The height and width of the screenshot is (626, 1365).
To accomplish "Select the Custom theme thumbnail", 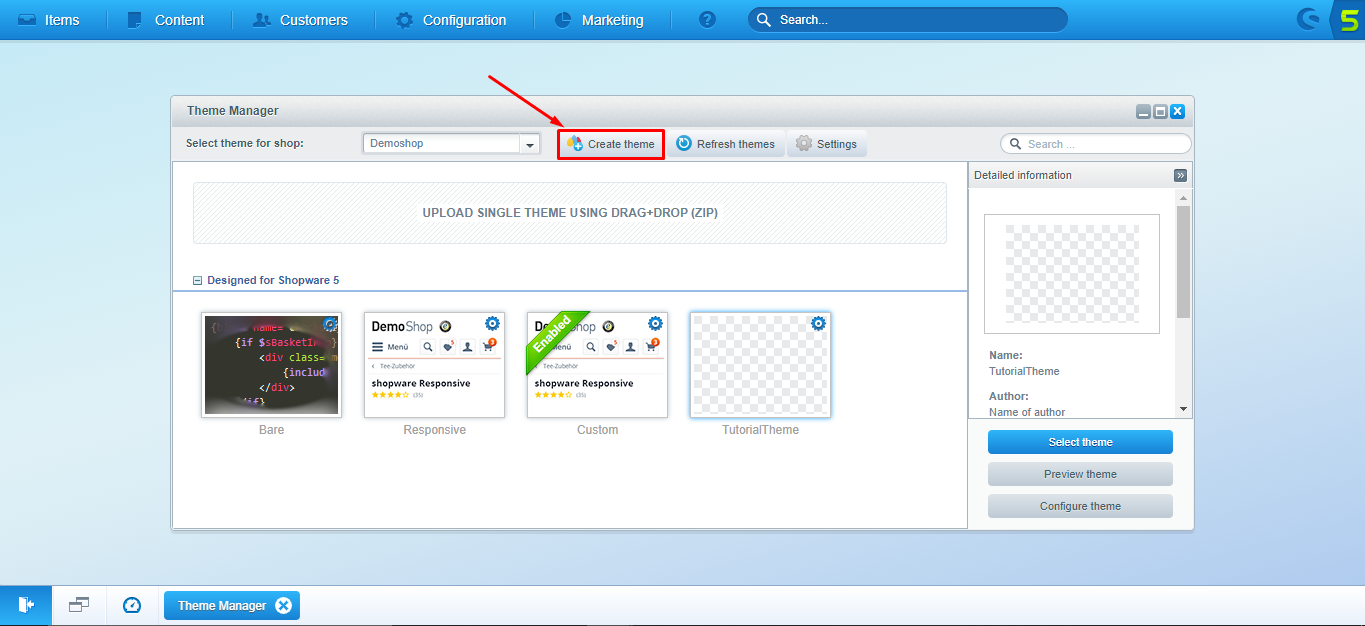I will 597,365.
